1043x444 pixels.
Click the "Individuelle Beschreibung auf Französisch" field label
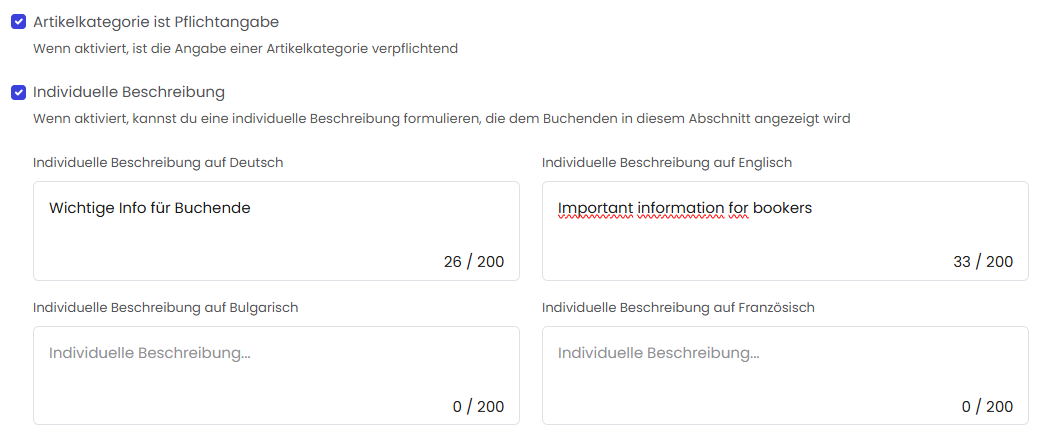pos(678,307)
